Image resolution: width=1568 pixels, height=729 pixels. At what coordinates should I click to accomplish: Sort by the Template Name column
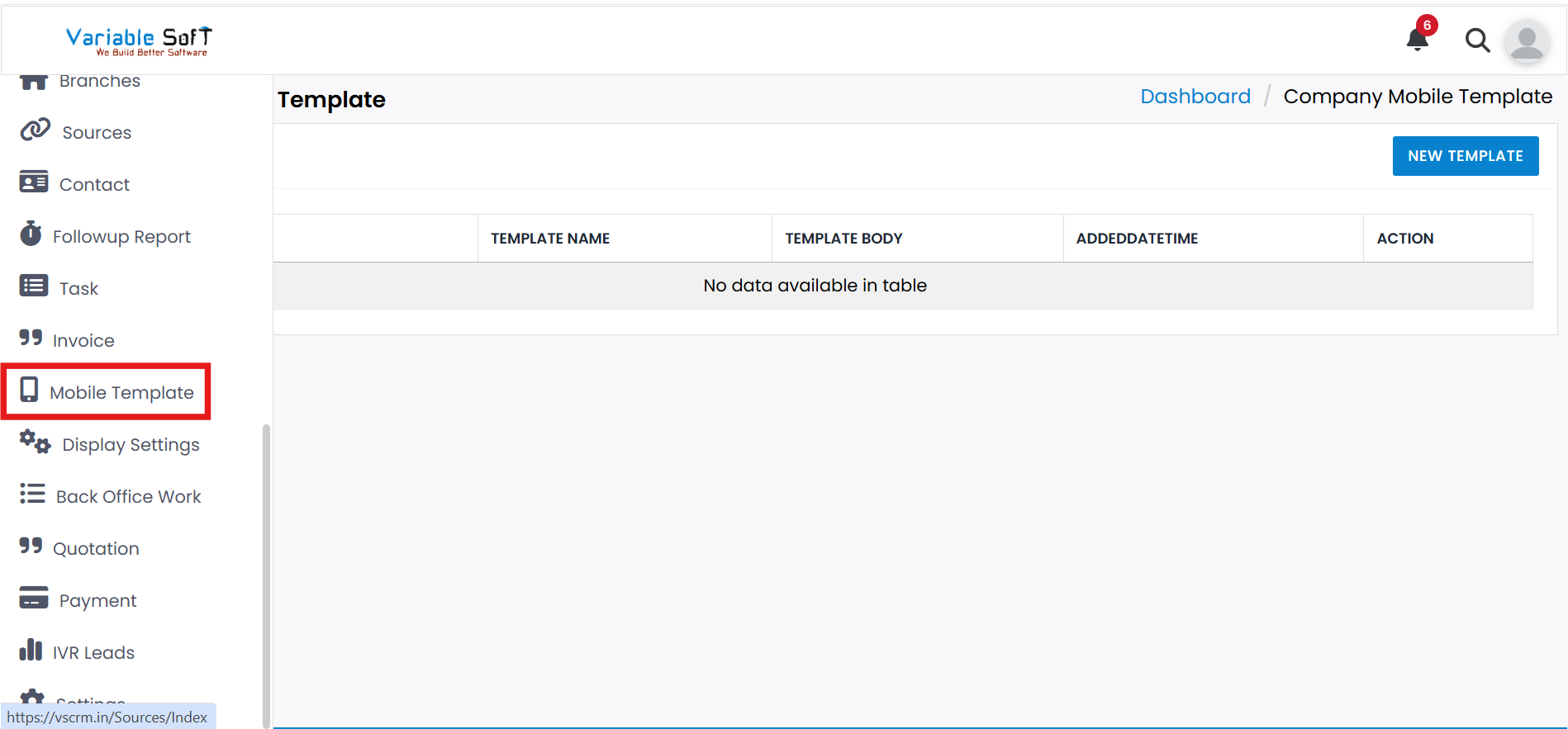[550, 239]
